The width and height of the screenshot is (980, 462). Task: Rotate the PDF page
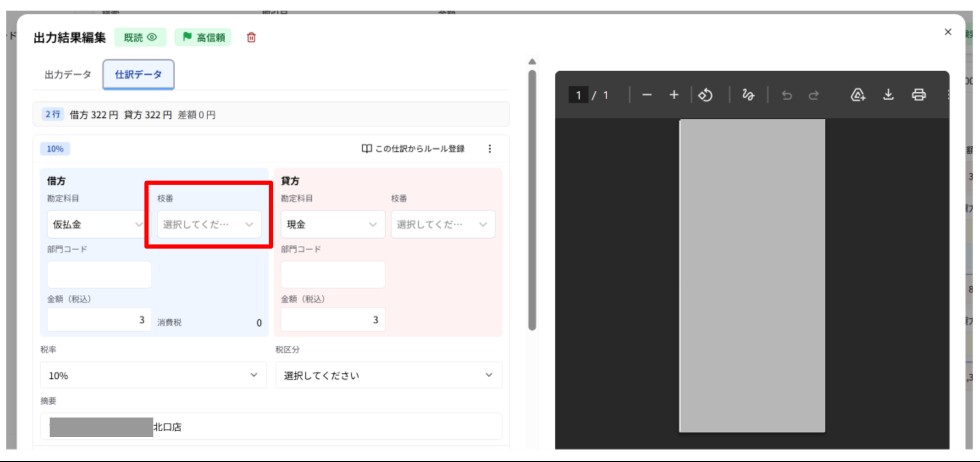pyautogui.click(x=706, y=95)
